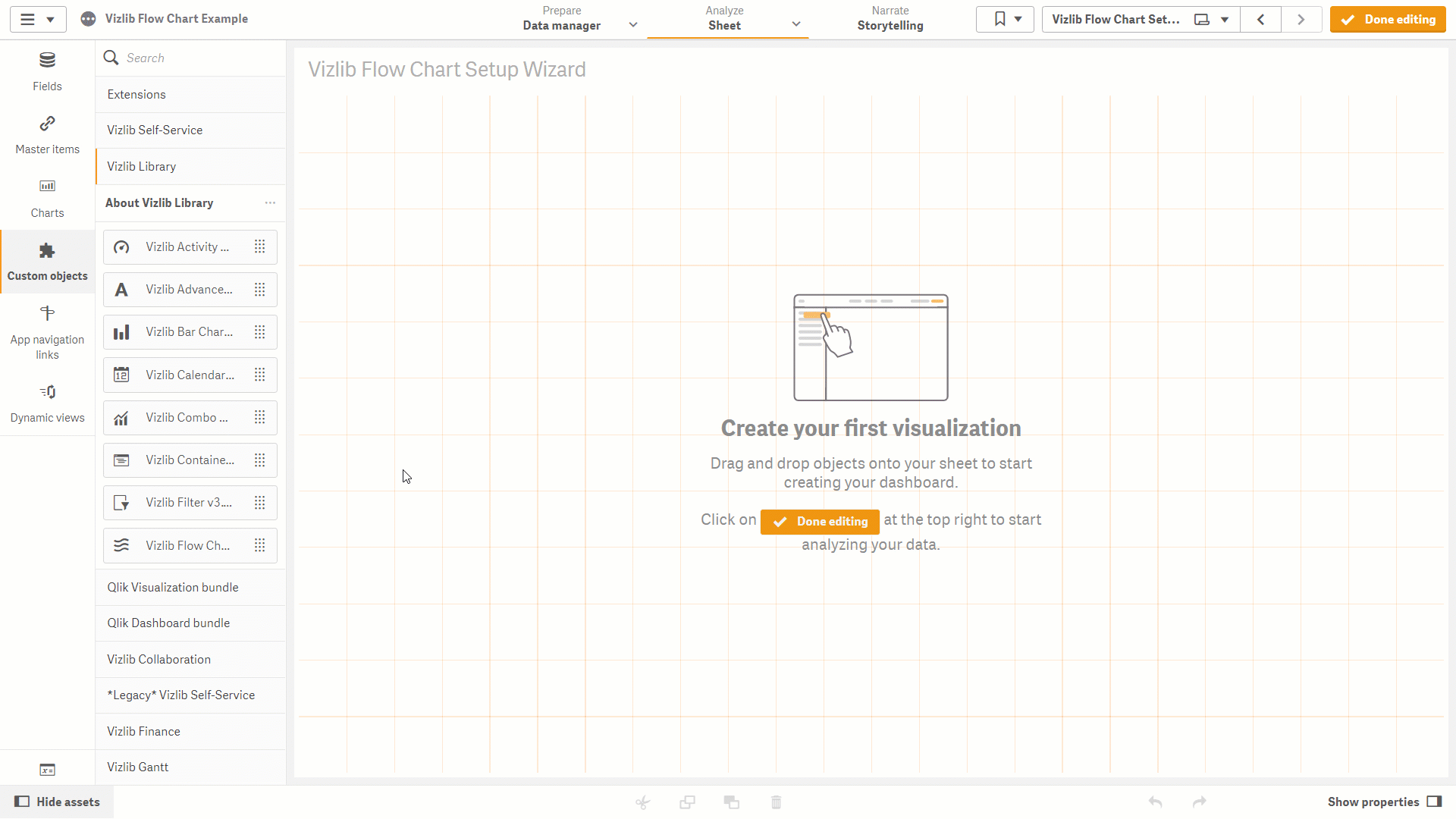
Task: Open the Master items panel
Action: click(x=47, y=135)
